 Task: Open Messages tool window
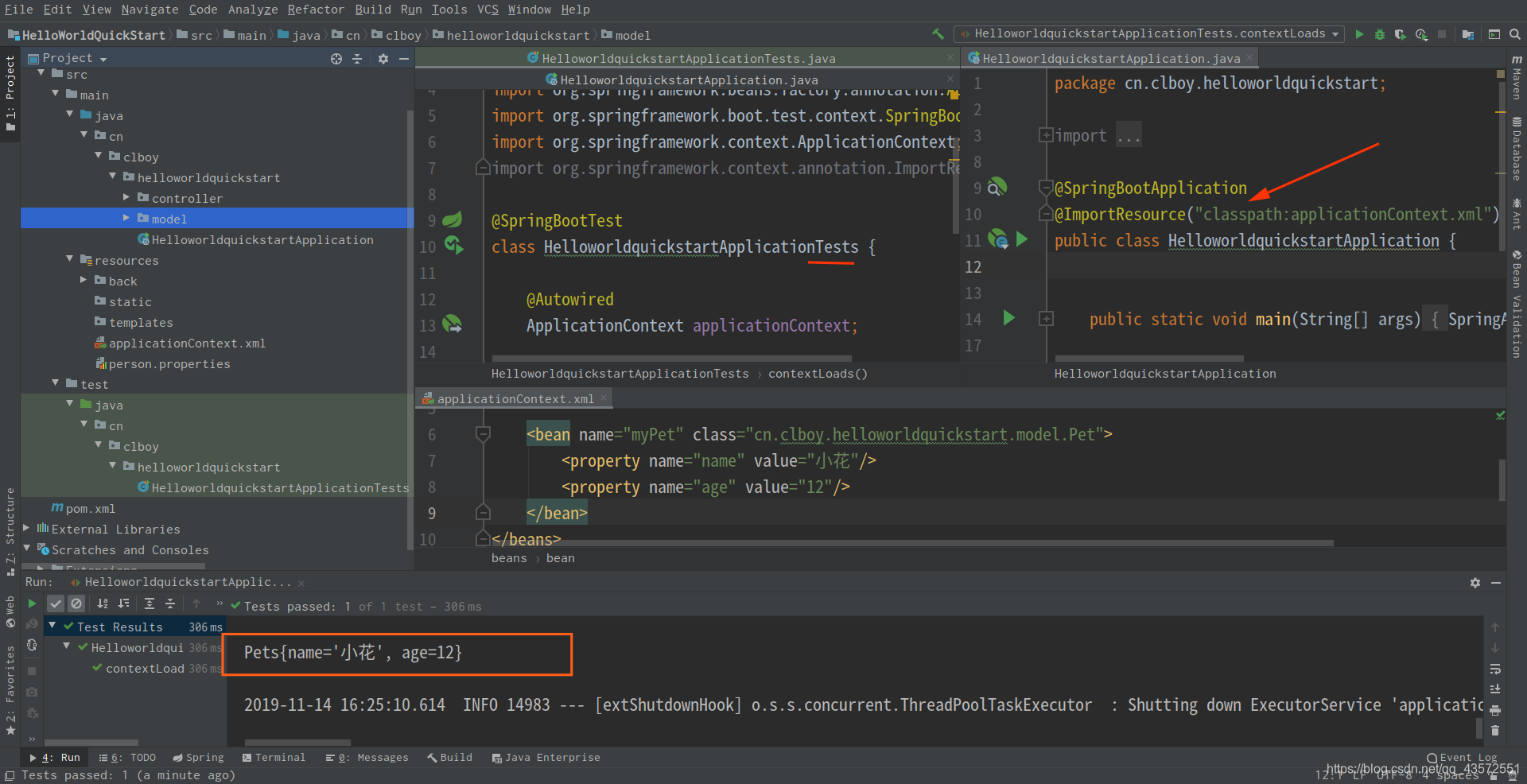pyautogui.click(x=367, y=758)
